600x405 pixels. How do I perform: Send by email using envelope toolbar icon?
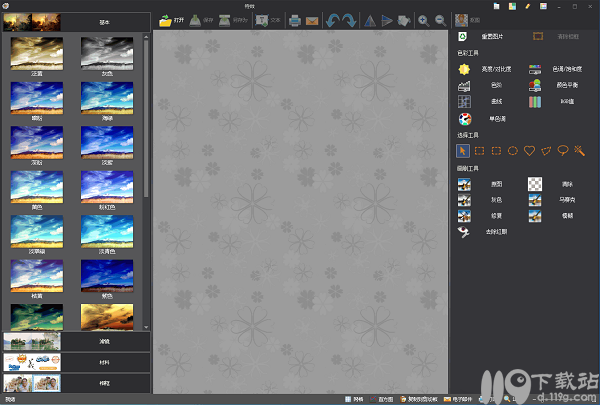[x=312, y=21]
